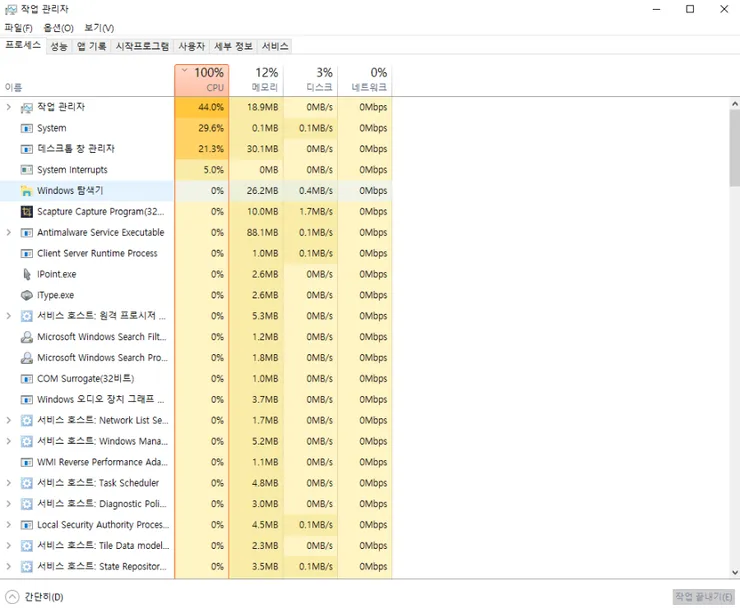Click the System Interrupts process icon
Image resolution: width=740 pixels, height=613 pixels.
pos(26,170)
